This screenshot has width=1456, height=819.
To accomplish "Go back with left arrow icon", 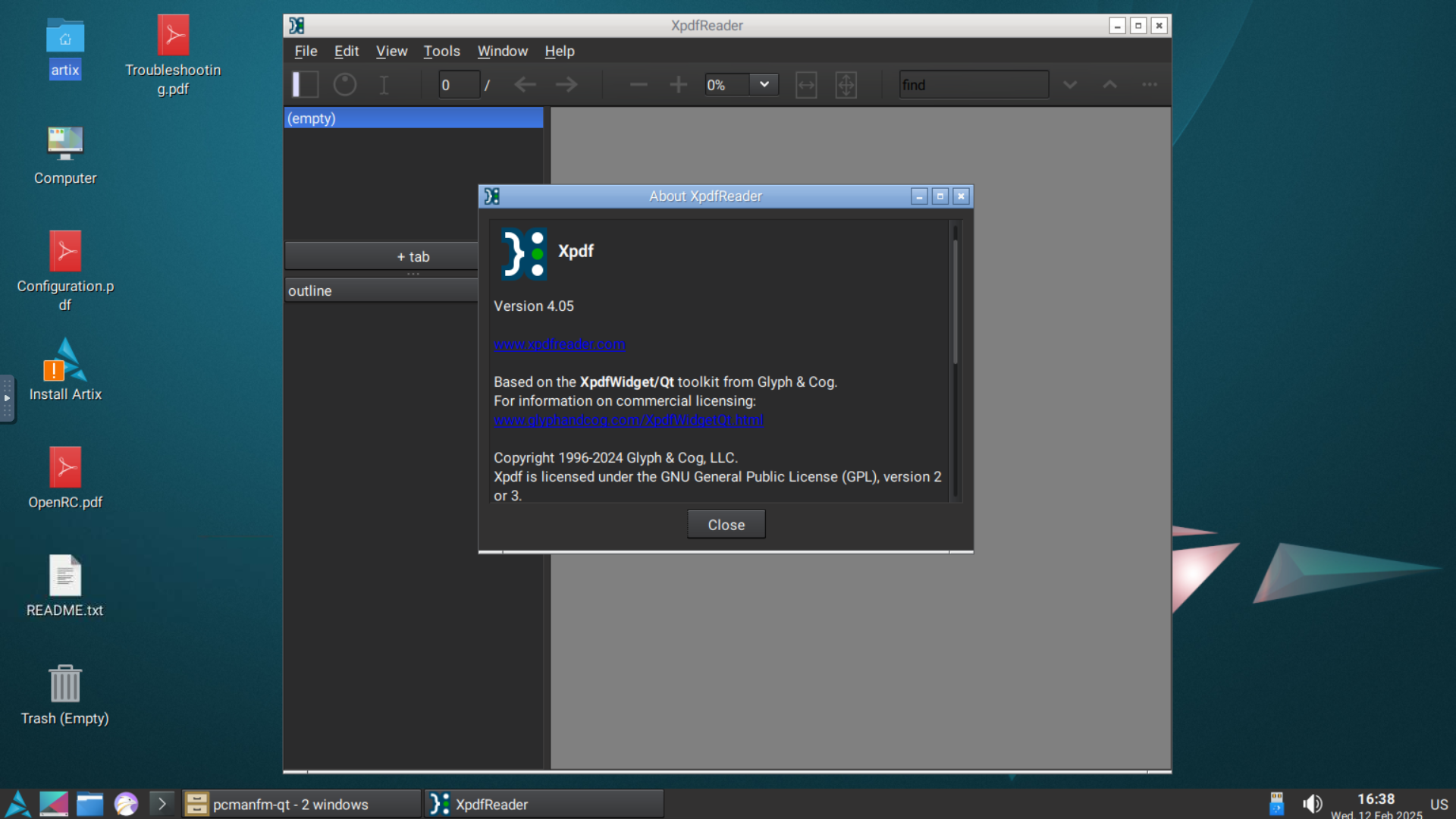I will click(525, 84).
